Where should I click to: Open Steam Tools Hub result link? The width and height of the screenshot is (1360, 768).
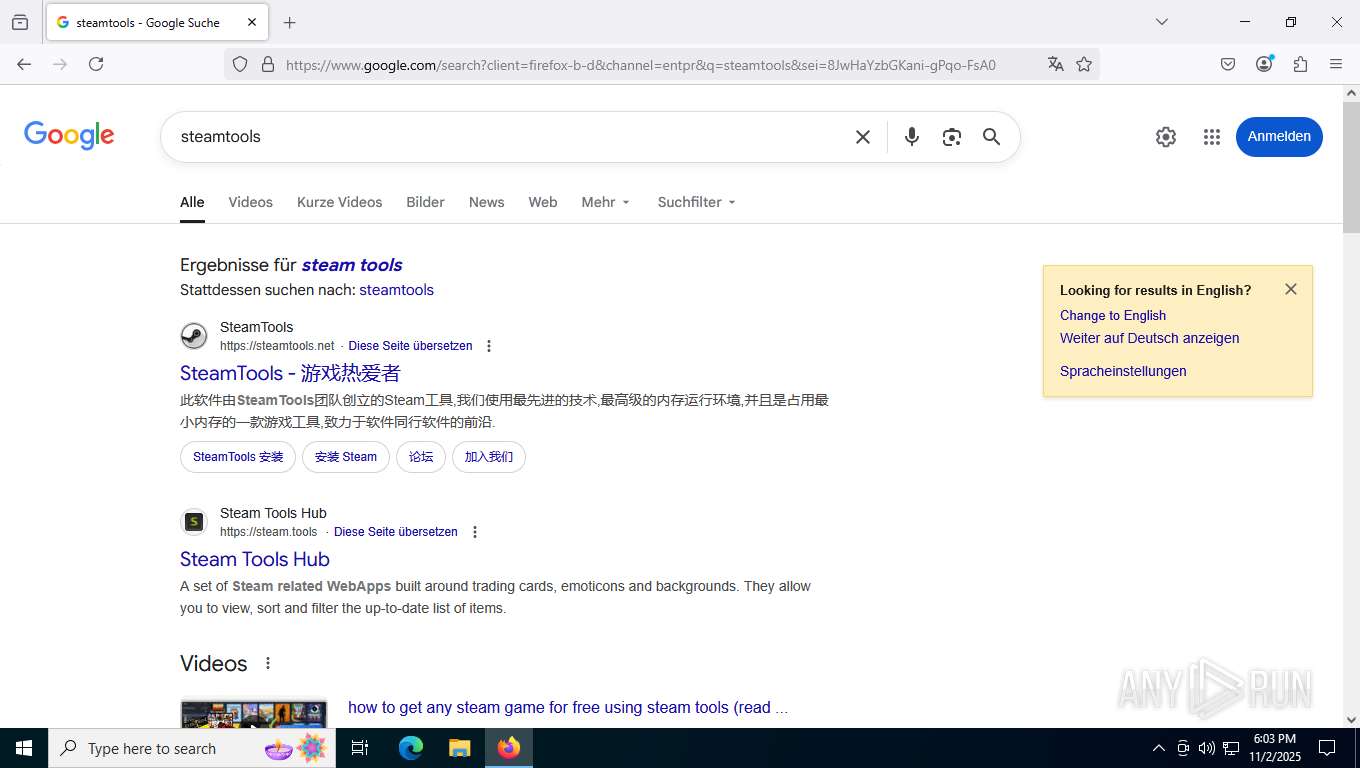coord(255,559)
